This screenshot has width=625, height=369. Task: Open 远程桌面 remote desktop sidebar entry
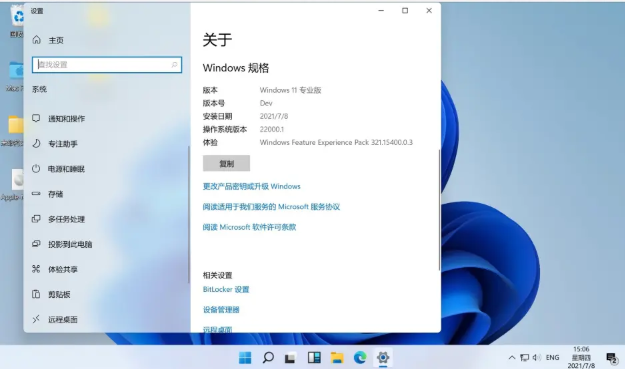pos(106,319)
